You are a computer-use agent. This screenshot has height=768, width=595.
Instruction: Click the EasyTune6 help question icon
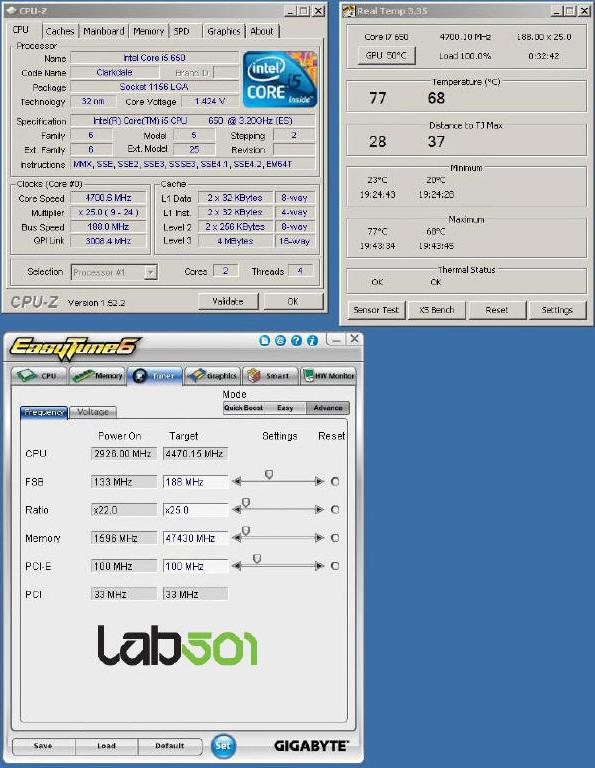click(296, 340)
